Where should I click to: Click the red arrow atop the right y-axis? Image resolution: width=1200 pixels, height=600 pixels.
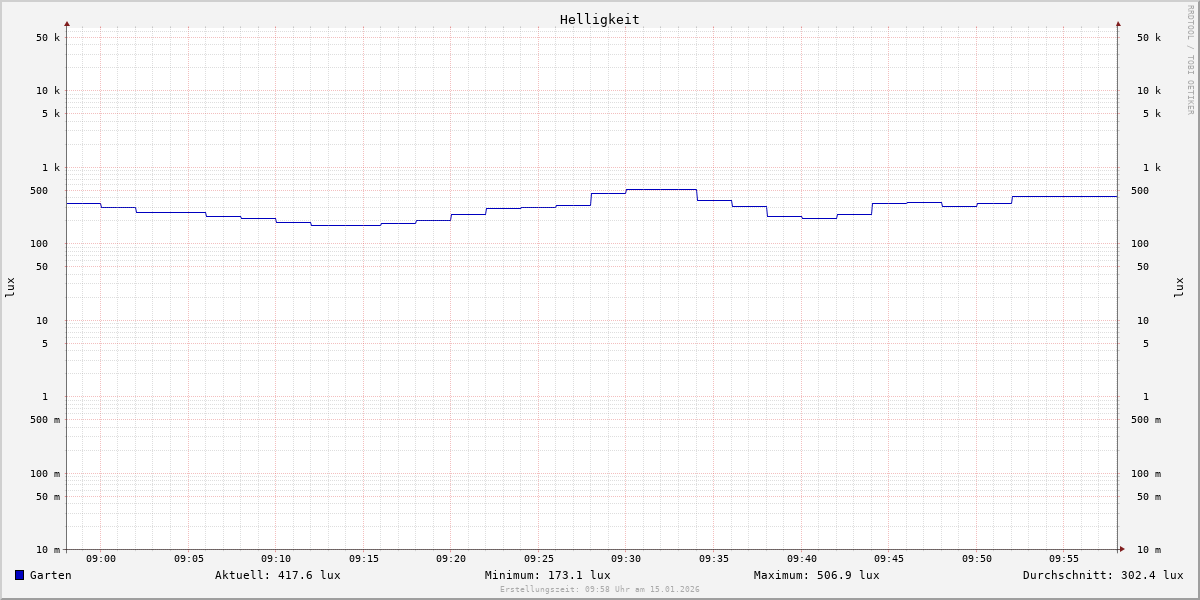(1118, 23)
